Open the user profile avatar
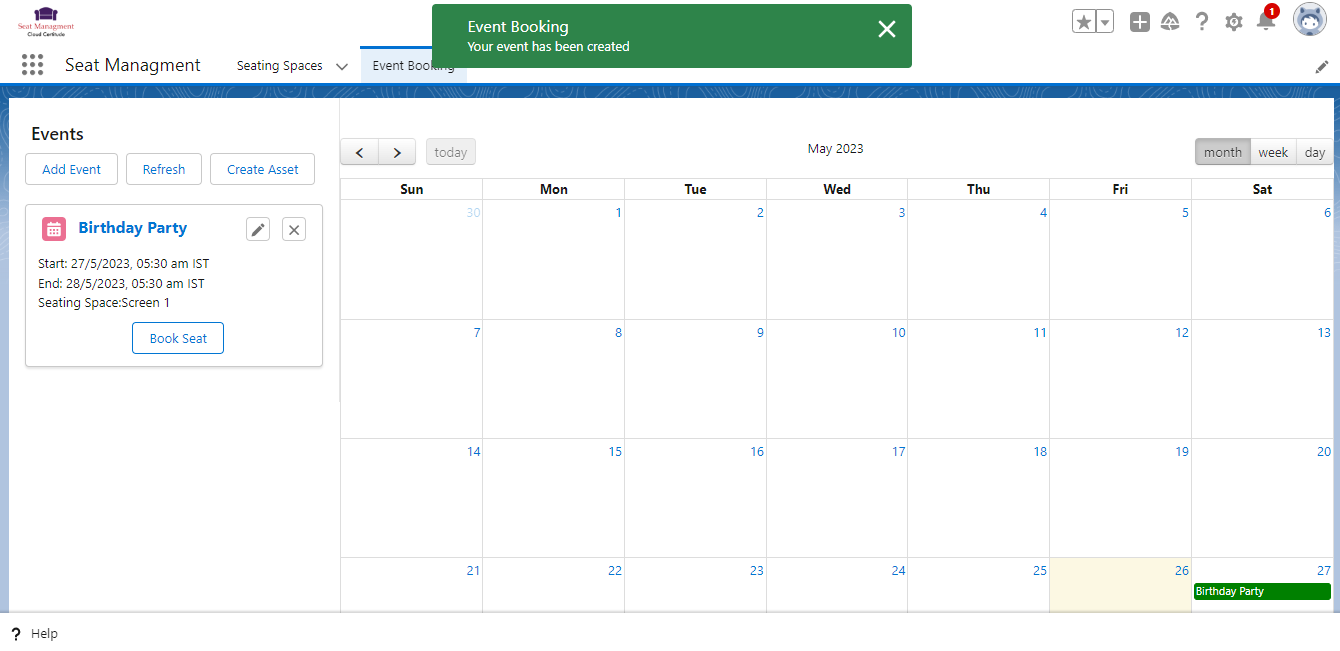The image size is (1340, 651). 1310,20
